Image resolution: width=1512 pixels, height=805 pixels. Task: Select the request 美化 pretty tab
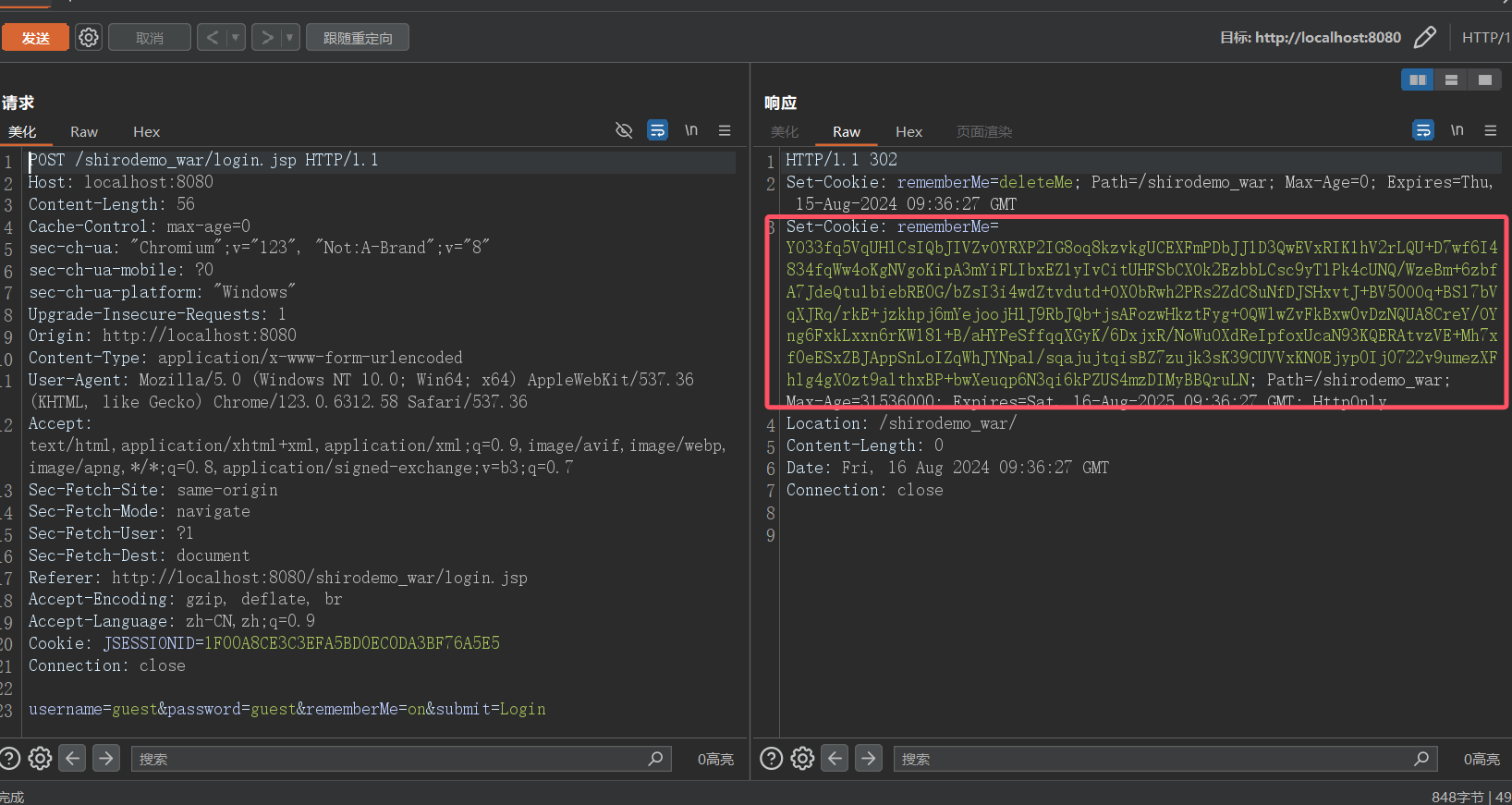tap(22, 132)
